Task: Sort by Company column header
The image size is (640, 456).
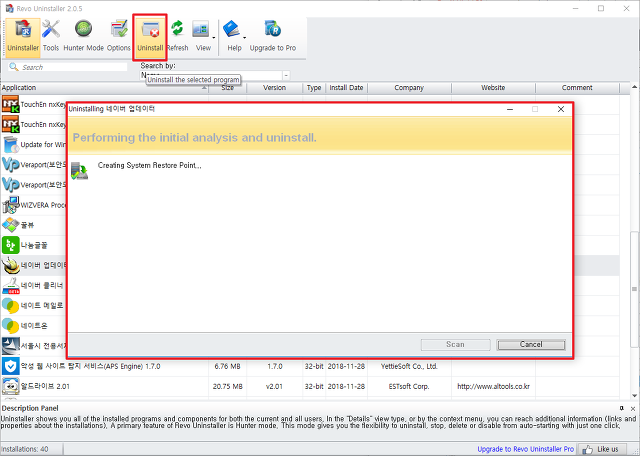Action: point(409,88)
